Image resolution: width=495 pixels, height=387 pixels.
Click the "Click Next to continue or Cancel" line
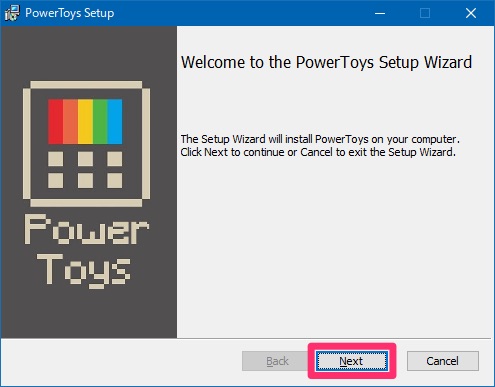pyautogui.click(x=318, y=152)
